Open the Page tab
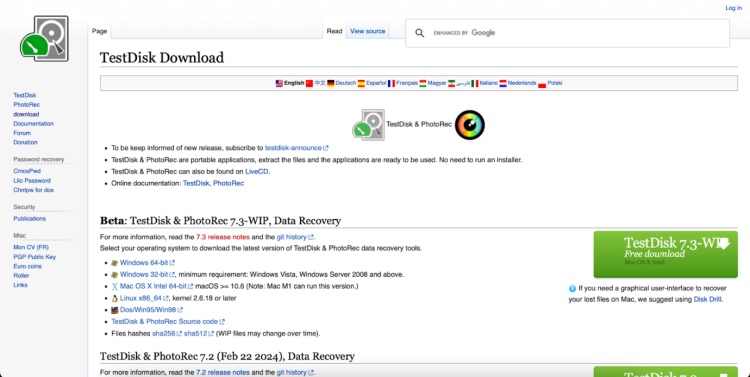Viewport: 750px width, 377px height. point(99,31)
